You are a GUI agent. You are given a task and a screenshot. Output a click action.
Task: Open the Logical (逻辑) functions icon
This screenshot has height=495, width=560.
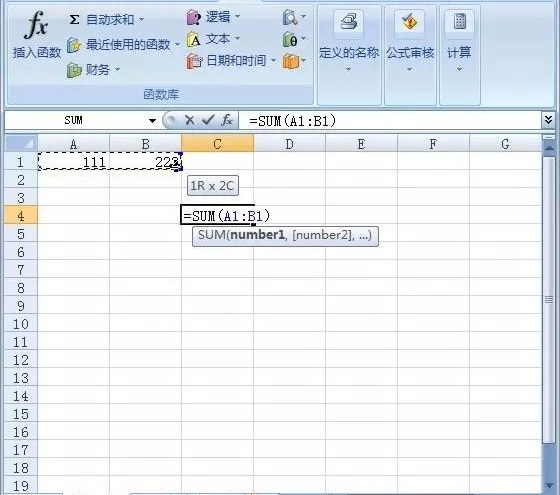pyautogui.click(x=193, y=17)
